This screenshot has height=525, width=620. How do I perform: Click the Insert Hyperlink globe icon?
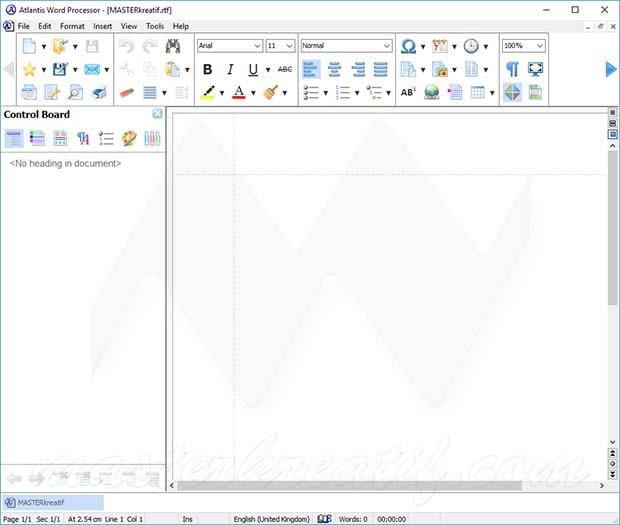pyautogui.click(x=432, y=93)
